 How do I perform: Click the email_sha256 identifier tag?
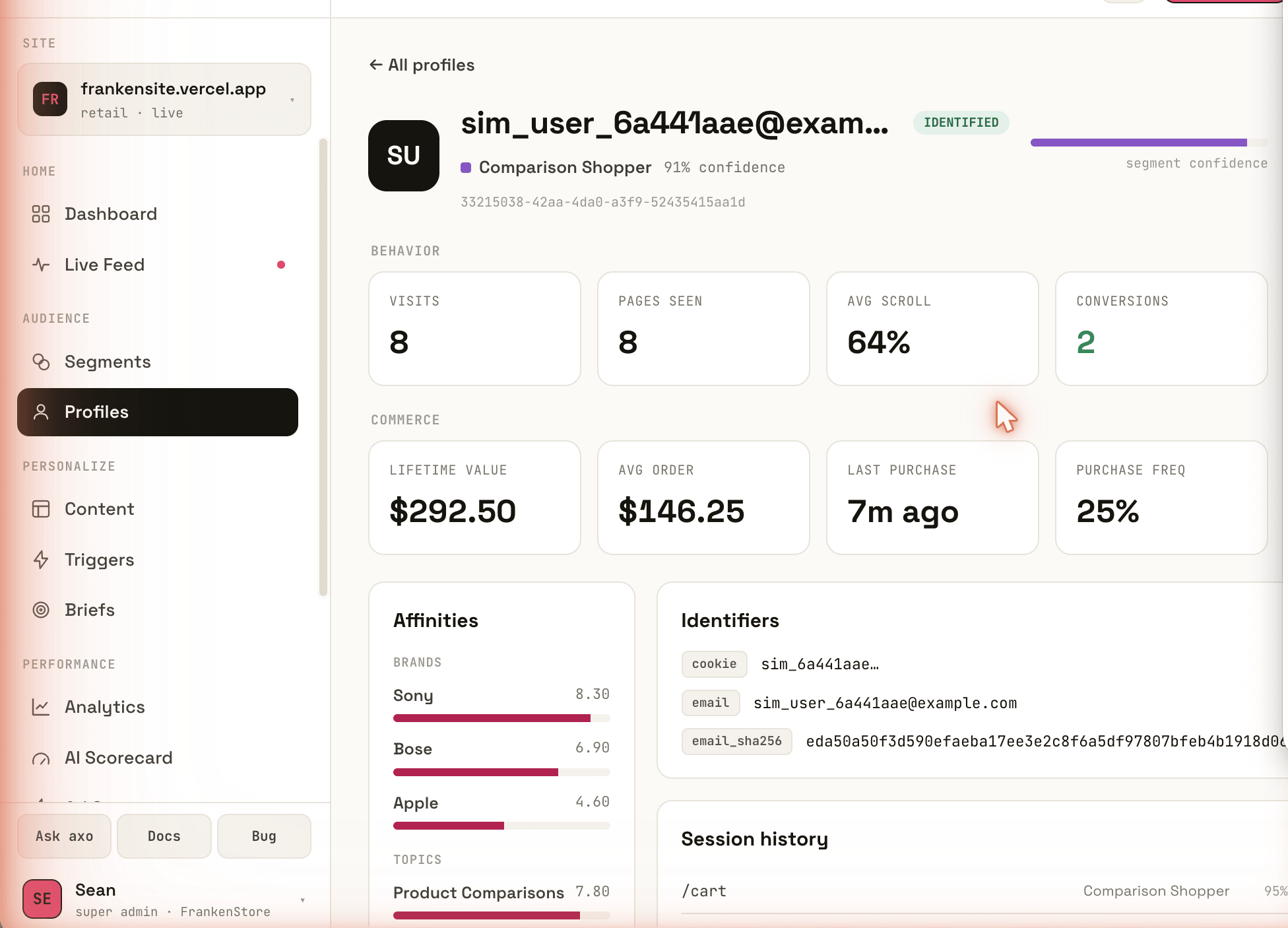pyautogui.click(x=736, y=741)
